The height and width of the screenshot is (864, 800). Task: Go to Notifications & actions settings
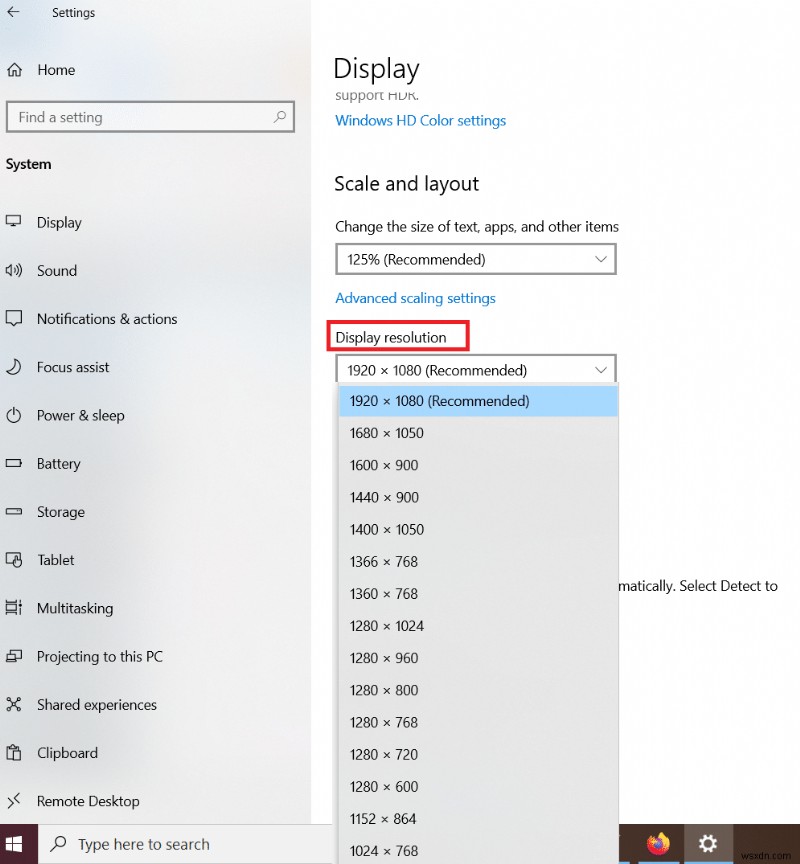(x=107, y=319)
